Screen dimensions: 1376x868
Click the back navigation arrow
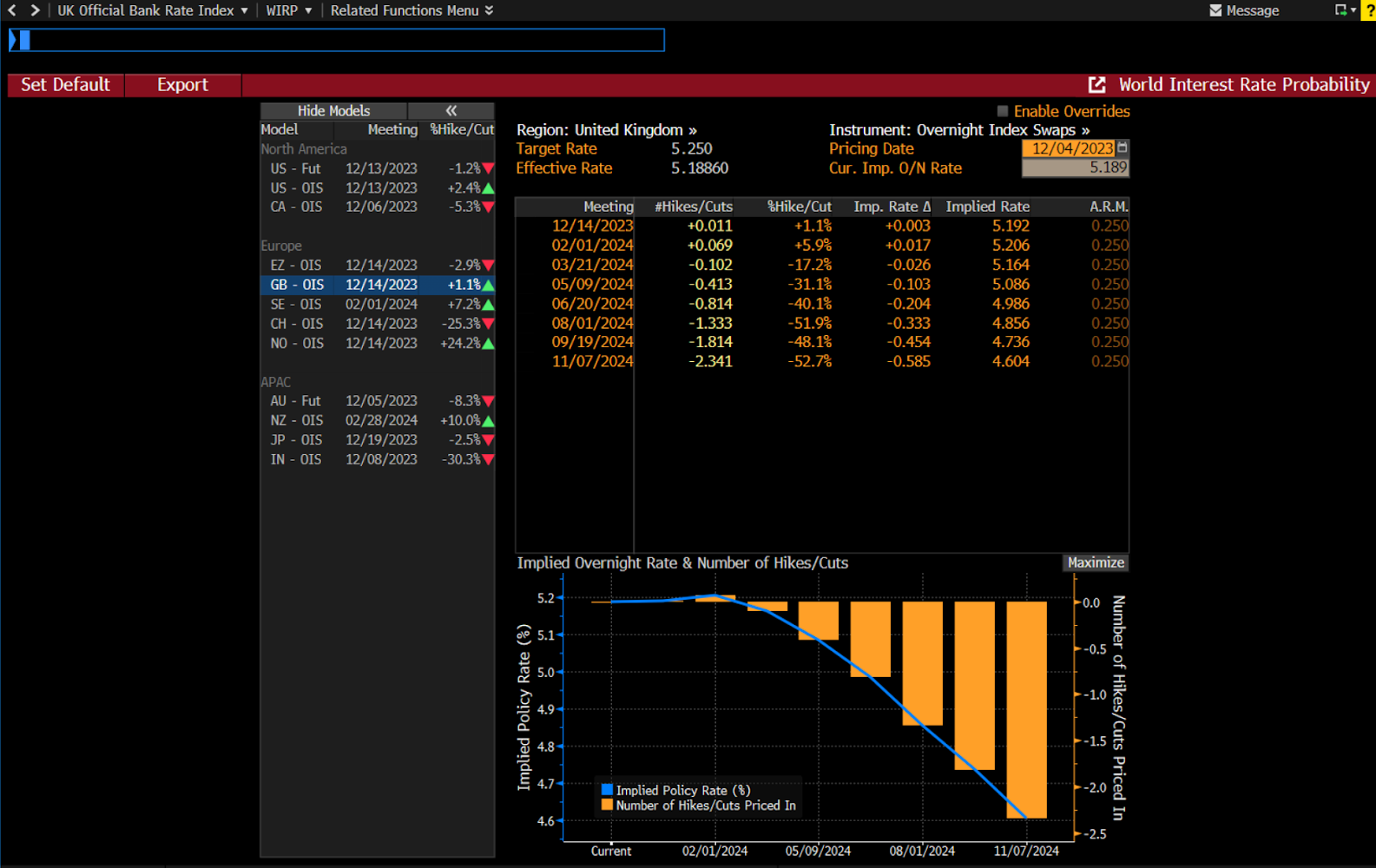(12, 10)
